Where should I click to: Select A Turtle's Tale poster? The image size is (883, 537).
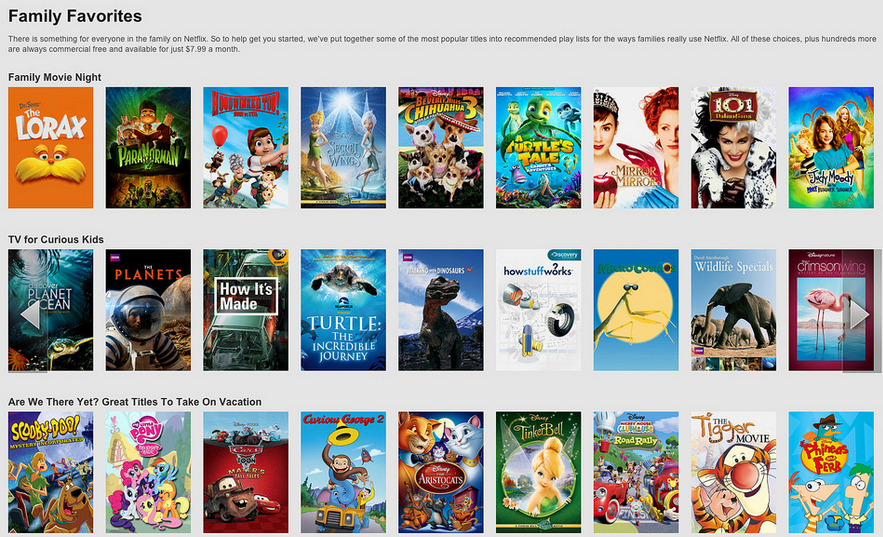pos(538,147)
